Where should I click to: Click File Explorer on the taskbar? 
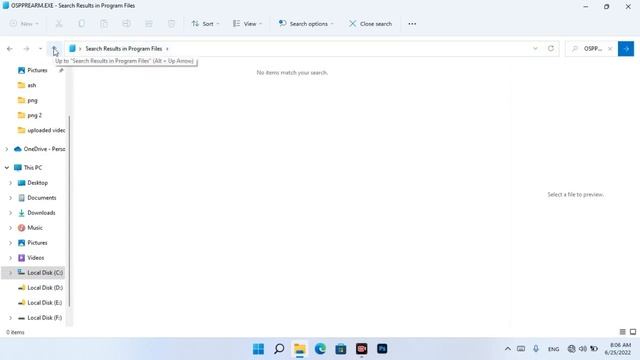click(300, 349)
